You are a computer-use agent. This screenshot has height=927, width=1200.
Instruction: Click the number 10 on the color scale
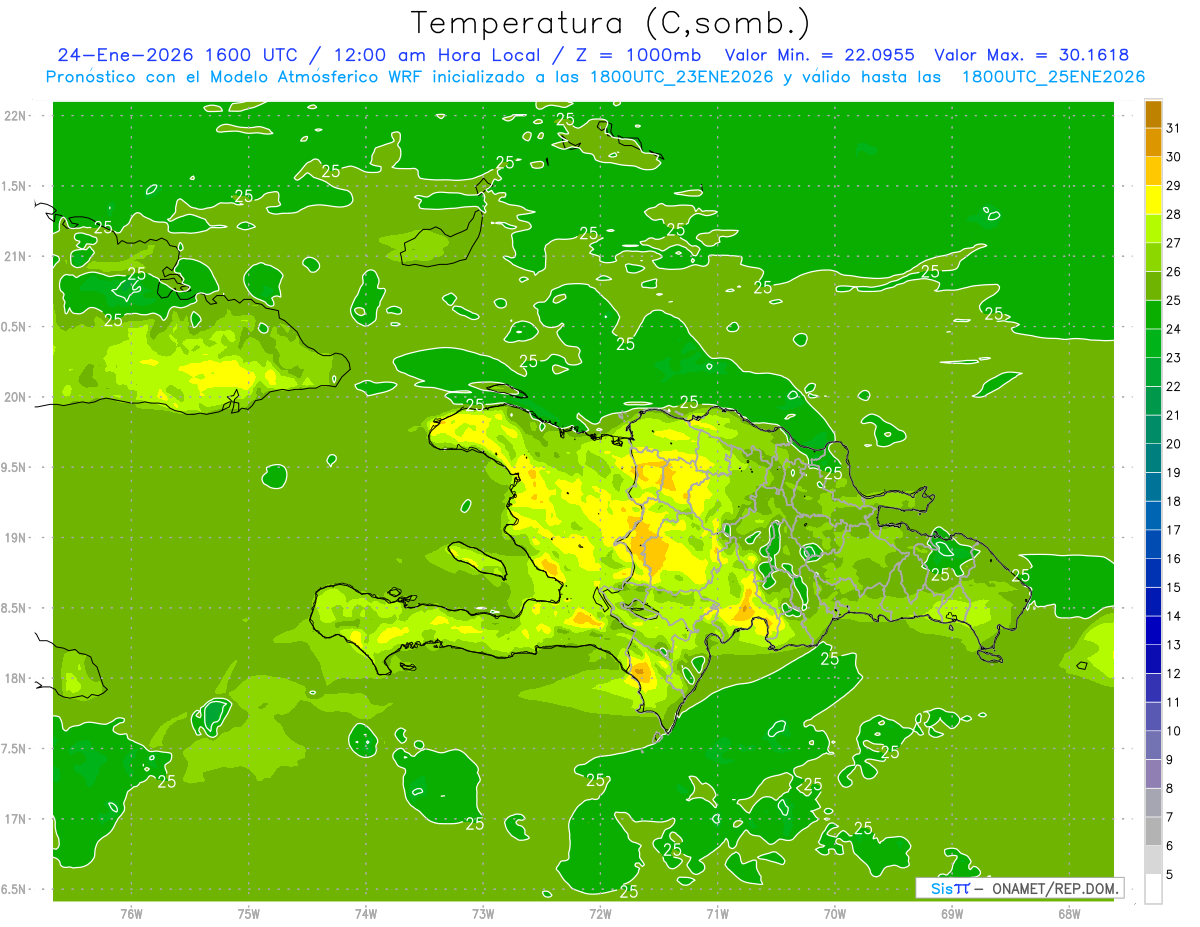(1174, 731)
